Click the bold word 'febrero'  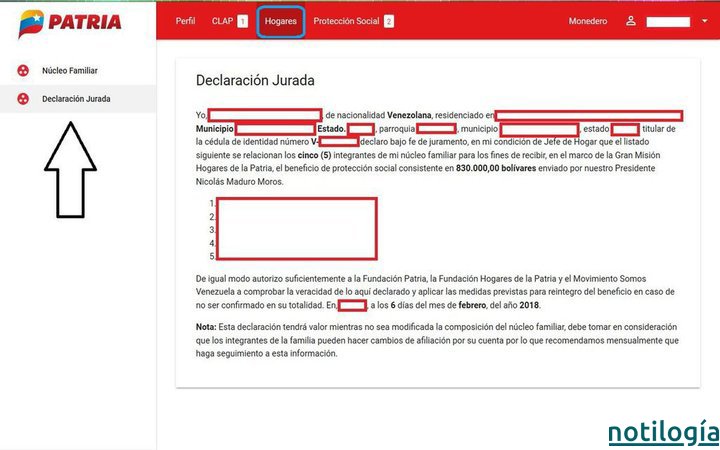pyautogui.click(x=472, y=305)
